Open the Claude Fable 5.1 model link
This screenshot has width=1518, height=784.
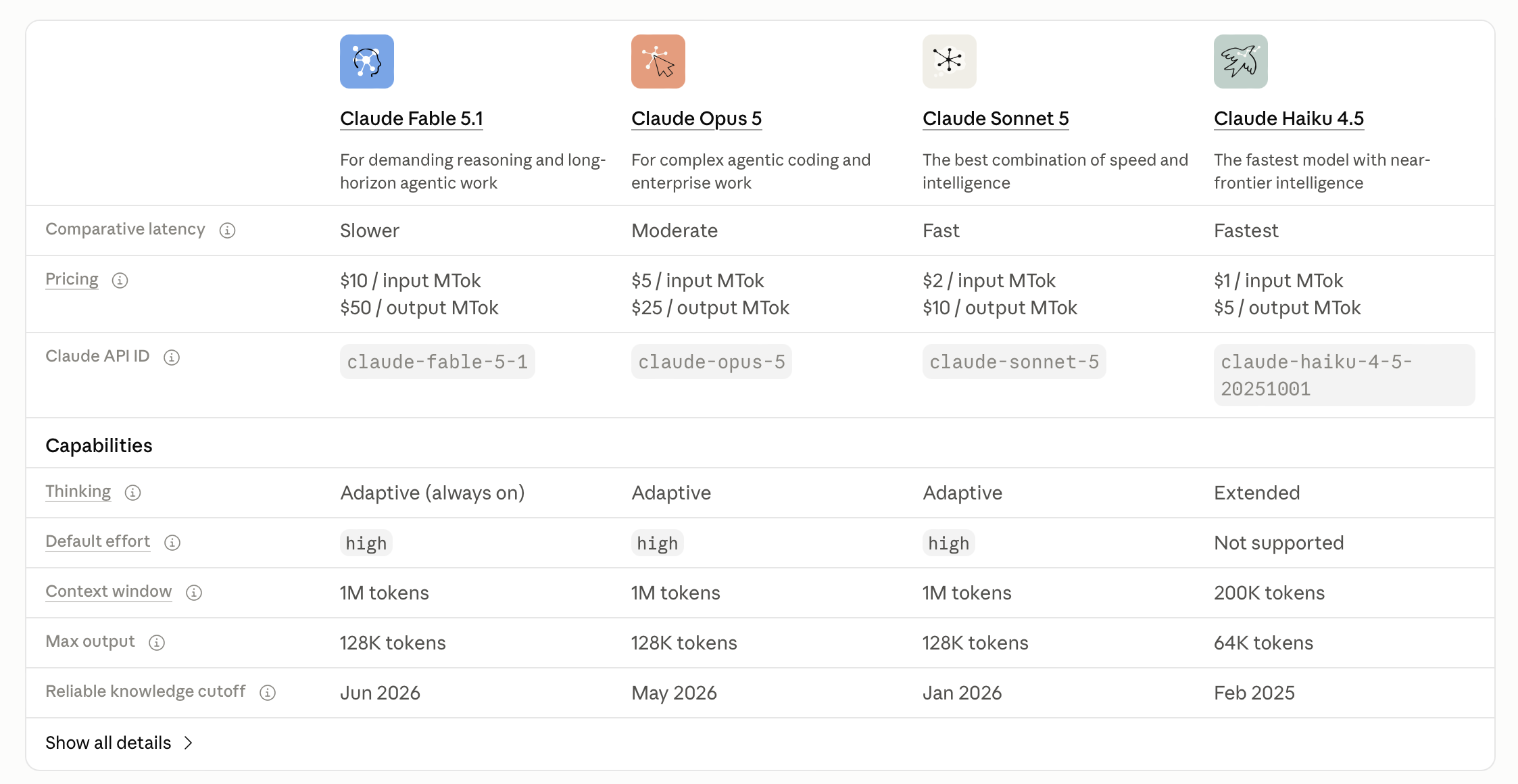[x=412, y=118]
